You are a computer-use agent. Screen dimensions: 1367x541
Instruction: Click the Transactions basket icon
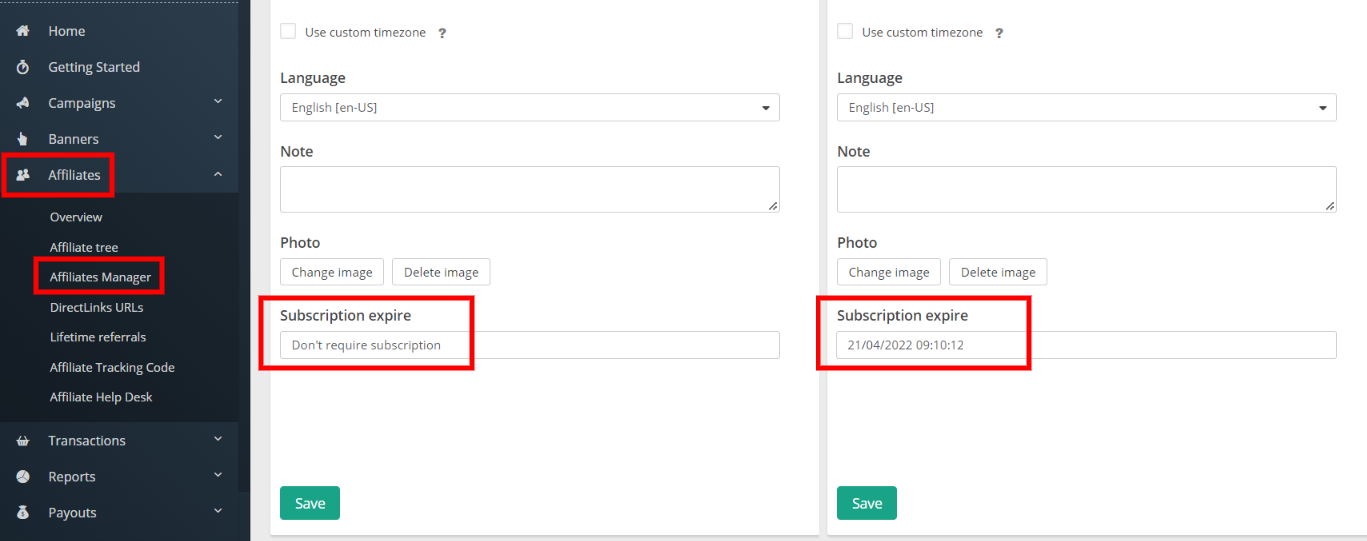tap(23, 441)
